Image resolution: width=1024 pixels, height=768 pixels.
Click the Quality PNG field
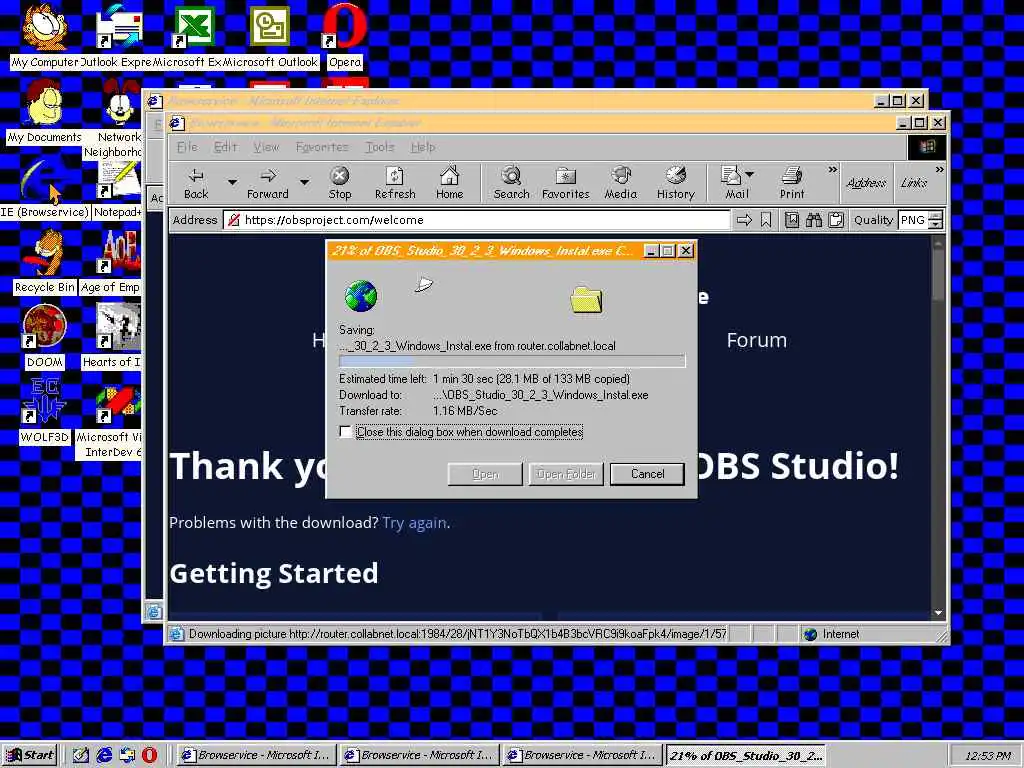click(914, 220)
